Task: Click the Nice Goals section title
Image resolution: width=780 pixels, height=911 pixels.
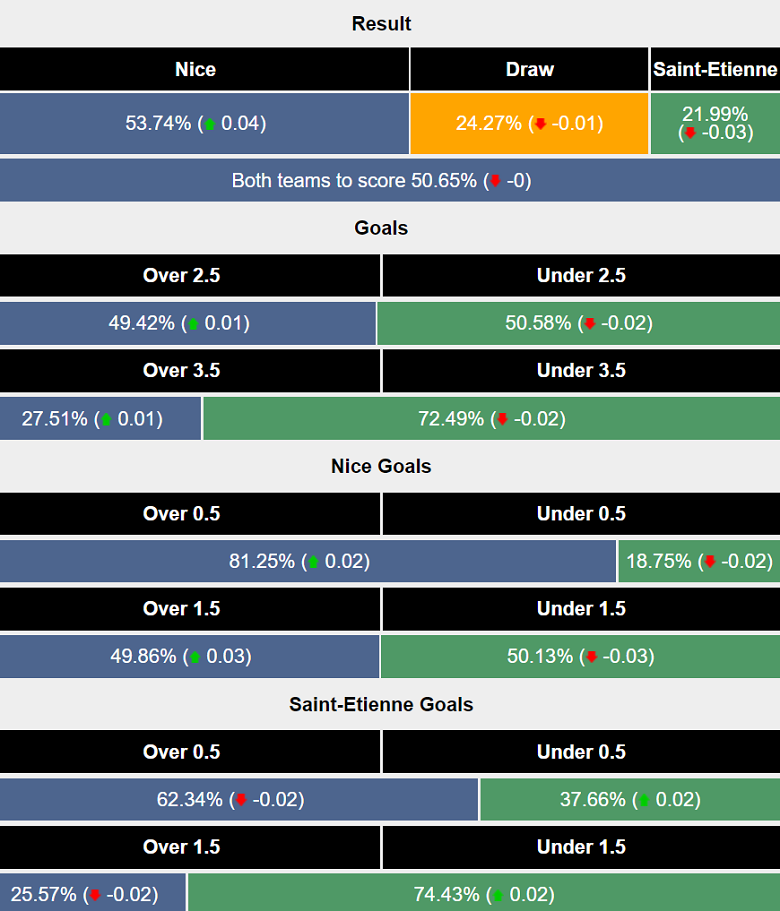Action: click(381, 466)
